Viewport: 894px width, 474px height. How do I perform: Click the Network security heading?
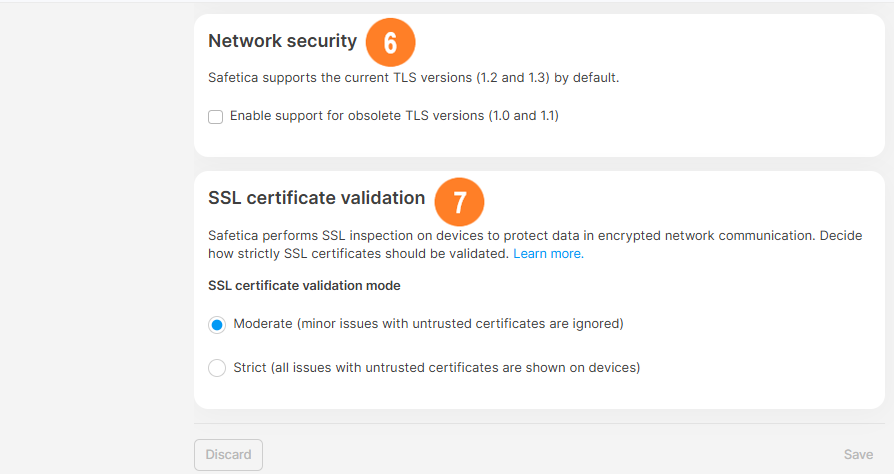pos(282,41)
